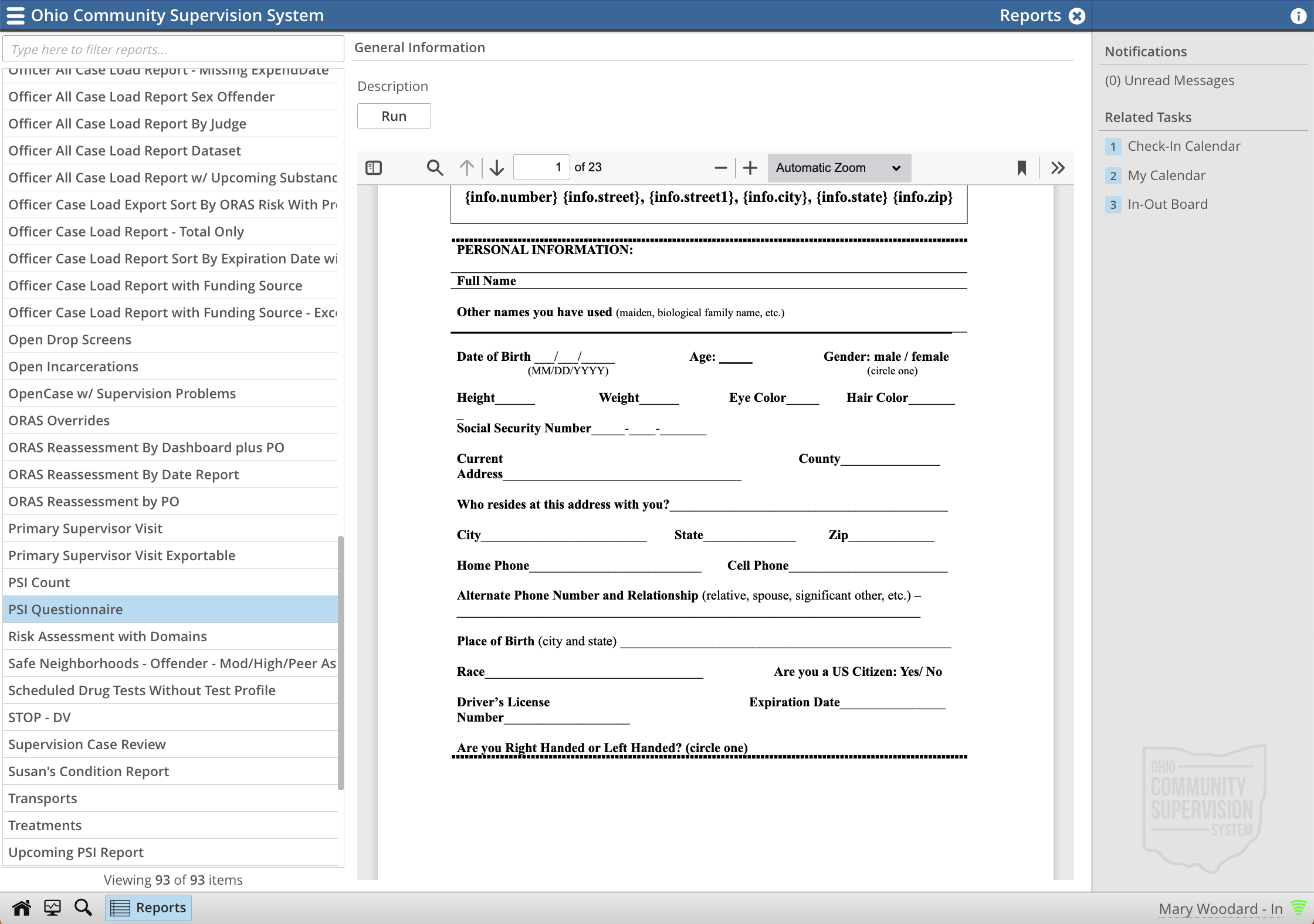
Task: Zoom in on the PDF document
Action: pos(750,167)
